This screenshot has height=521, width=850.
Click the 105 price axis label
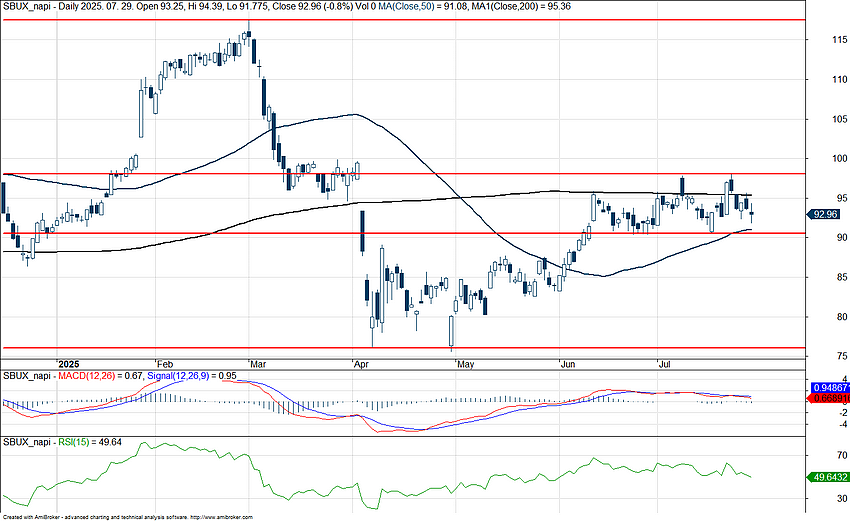point(840,119)
